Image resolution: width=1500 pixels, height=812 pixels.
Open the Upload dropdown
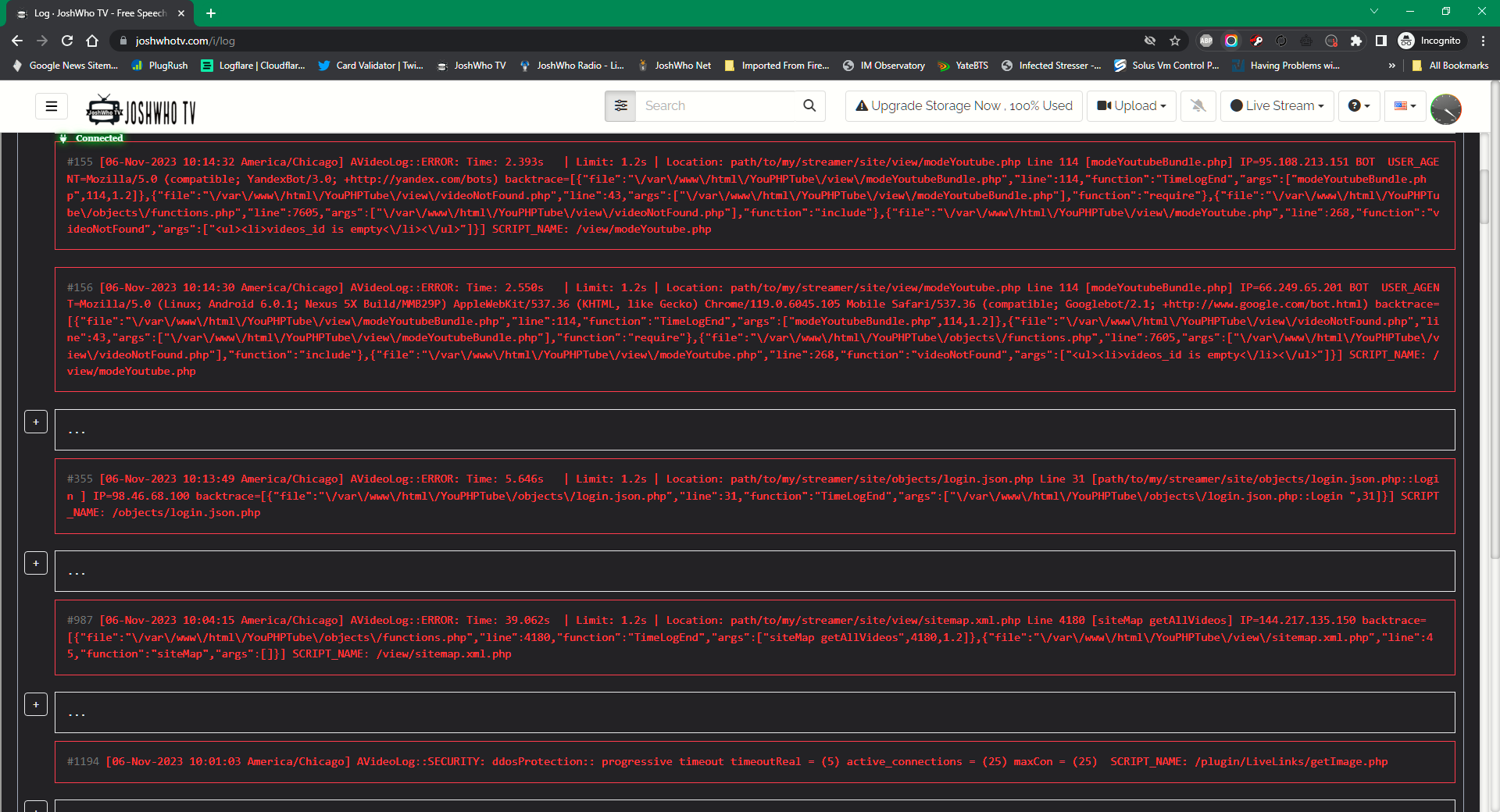coord(1130,105)
